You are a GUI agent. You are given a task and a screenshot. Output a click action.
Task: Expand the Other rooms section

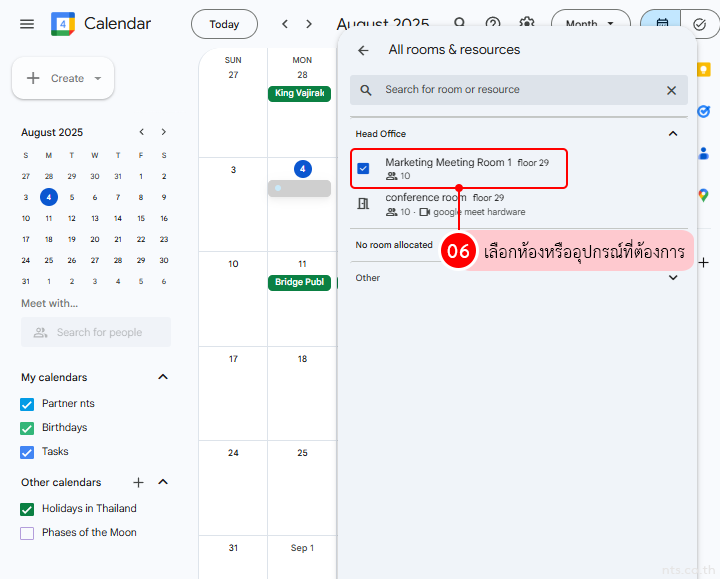click(673, 278)
